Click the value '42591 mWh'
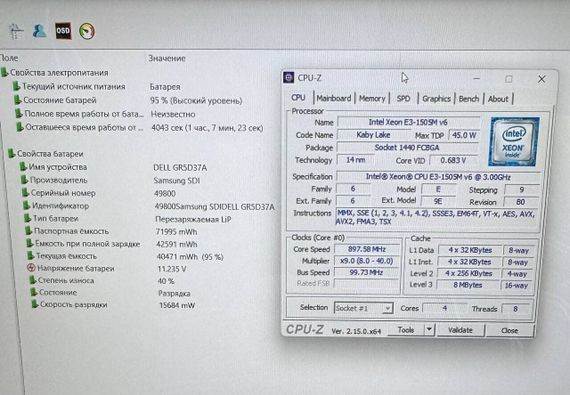 pos(177,244)
